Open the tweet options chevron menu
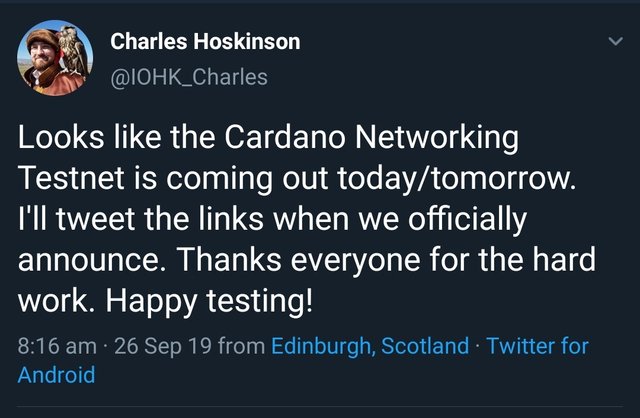The height and width of the screenshot is (418, 640). tap(614, 43)
